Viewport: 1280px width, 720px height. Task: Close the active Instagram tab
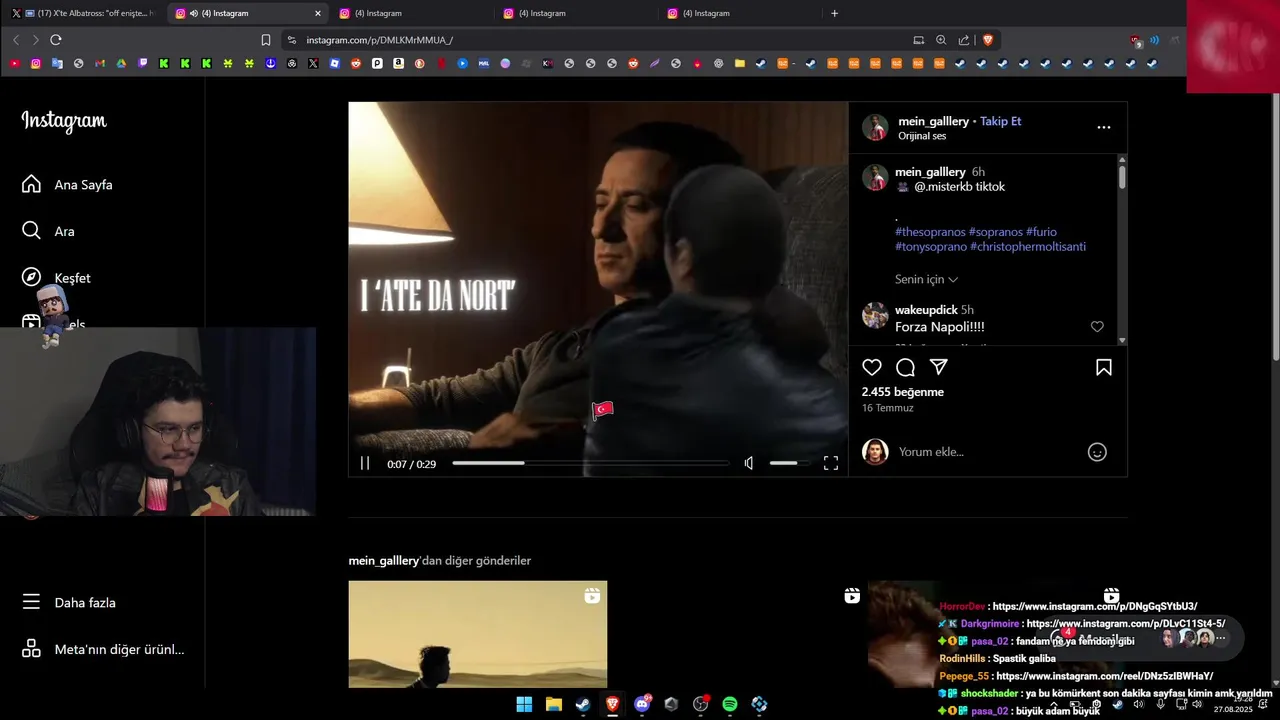pos(318,13)
